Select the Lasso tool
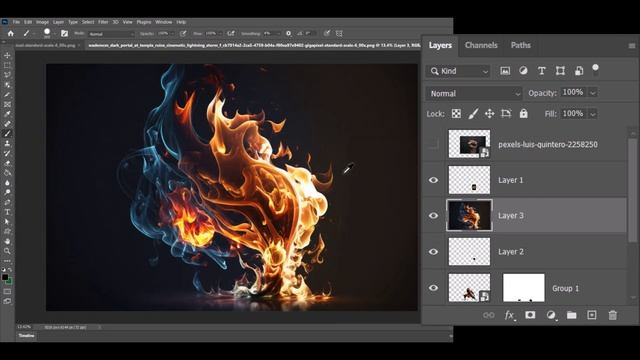The height and width of the screenshot is (360, 640). 7,75
